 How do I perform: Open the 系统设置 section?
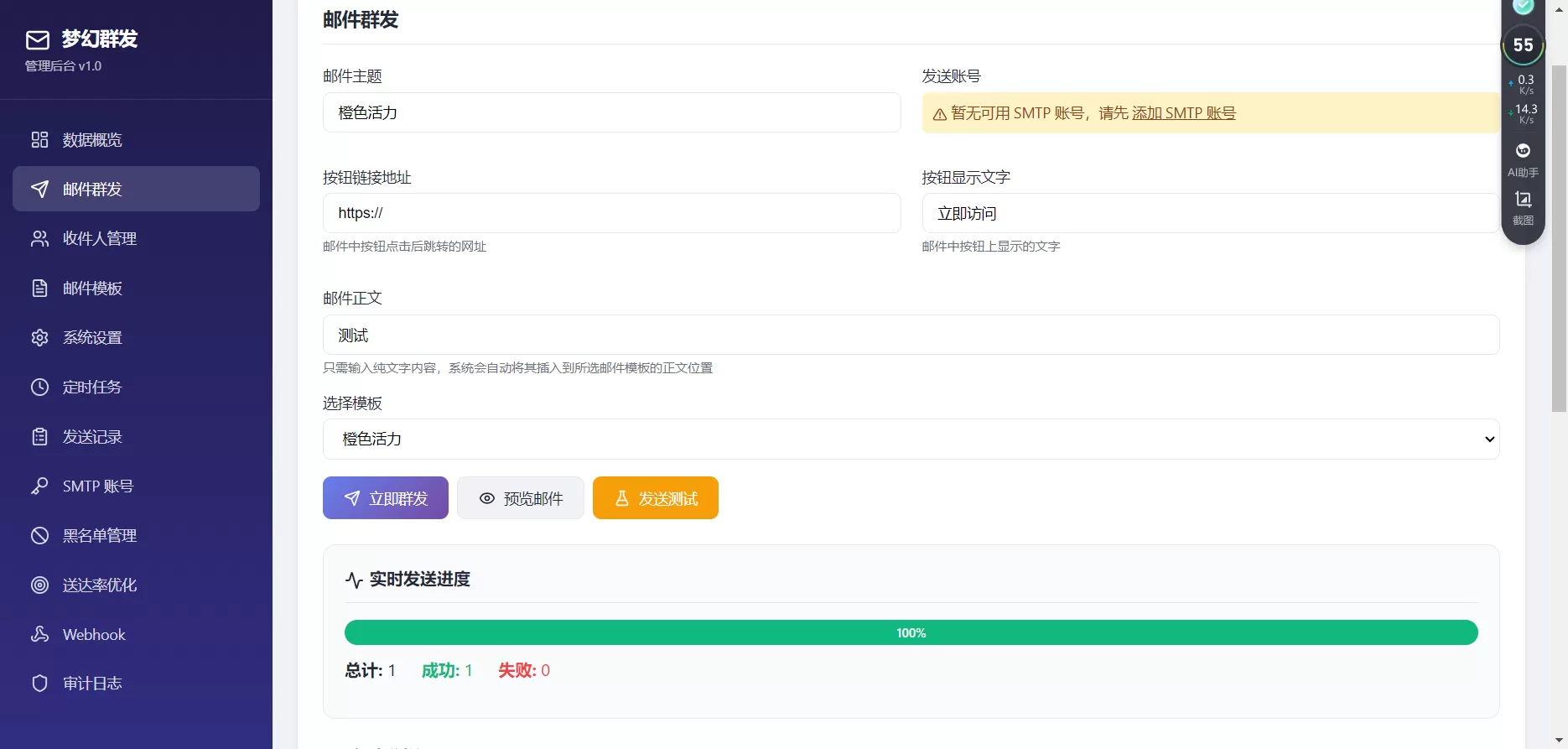click(136, 337)
